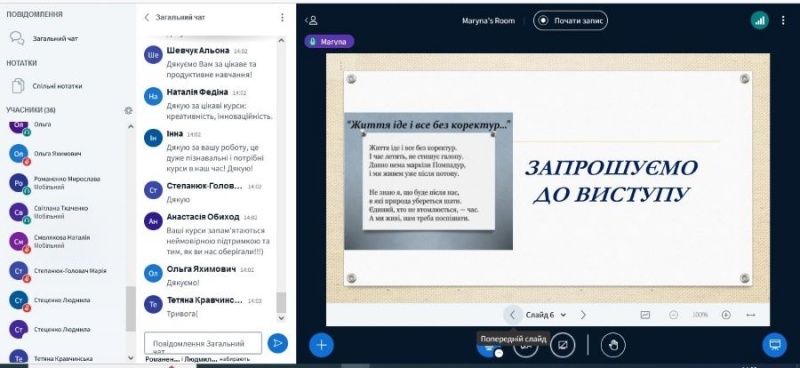Click the Тривога( chat message
The width and height of the screenshot is (800, 368).
[182, 314]
